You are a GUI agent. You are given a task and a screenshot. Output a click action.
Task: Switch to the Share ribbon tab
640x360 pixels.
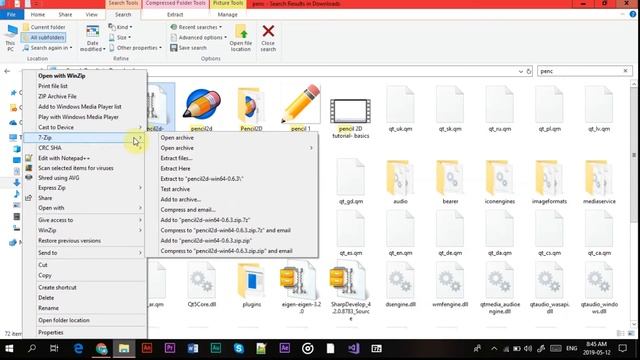click(65, 14)
